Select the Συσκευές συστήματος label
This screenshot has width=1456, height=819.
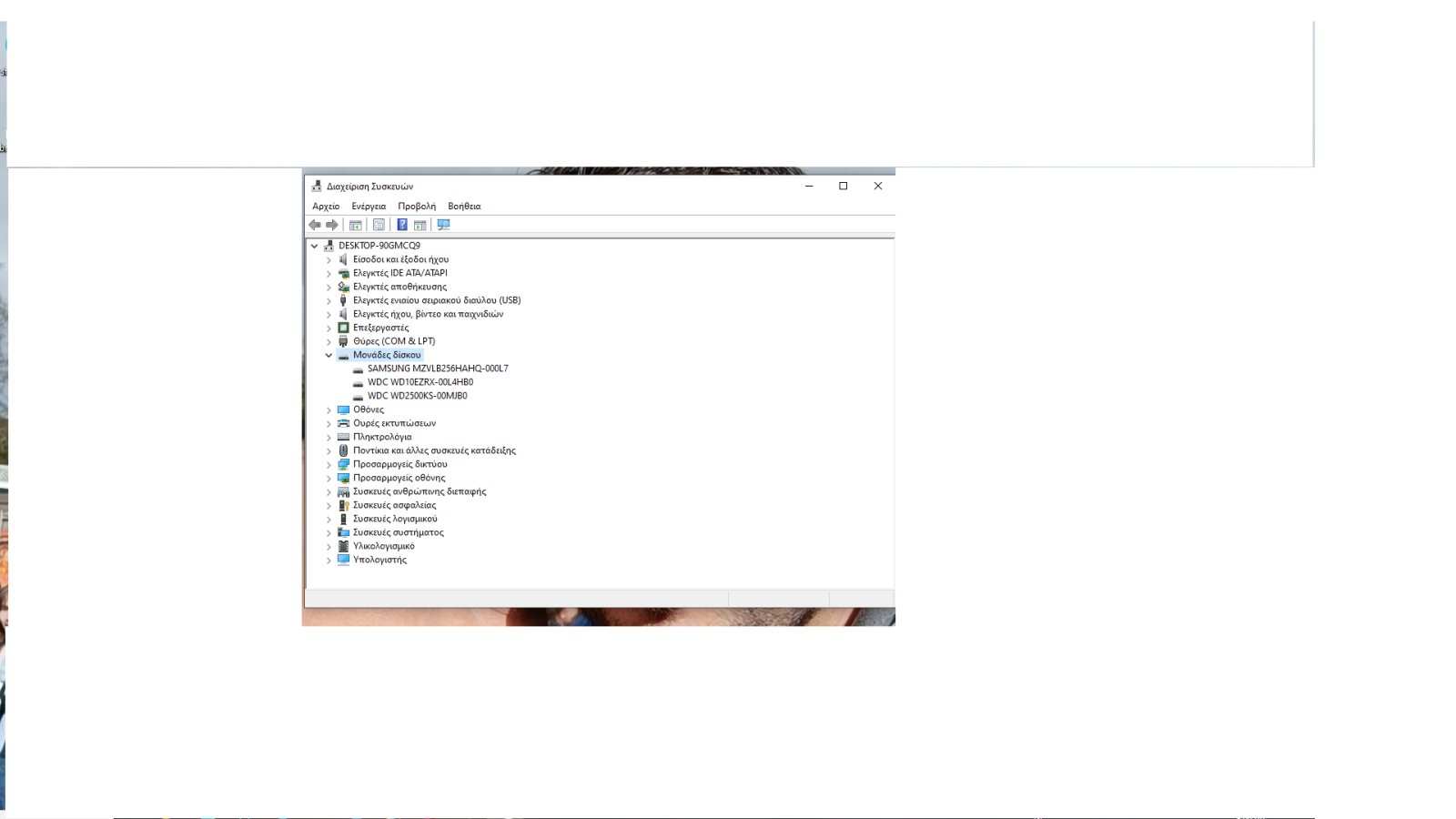click(399, 532)
